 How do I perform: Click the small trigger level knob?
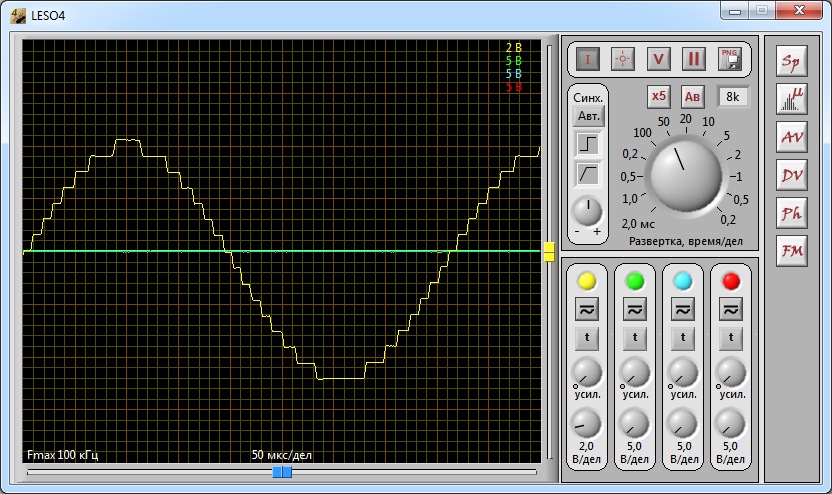pos(587,211)
